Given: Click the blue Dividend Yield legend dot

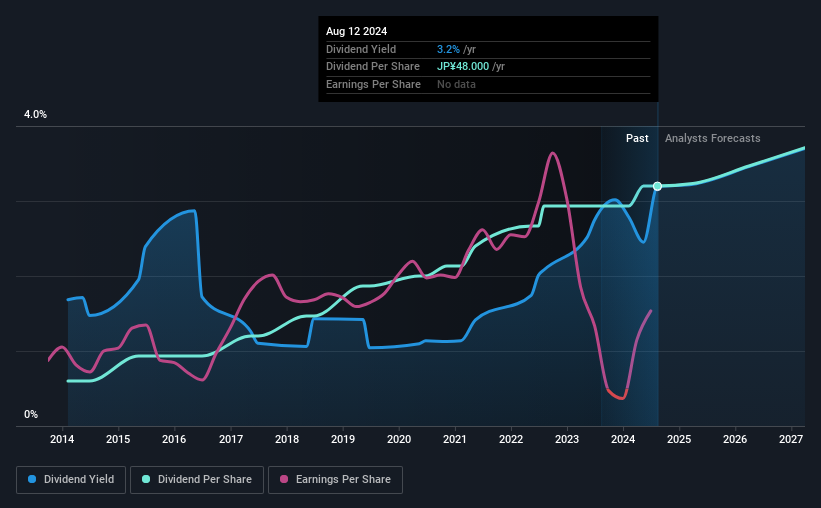Looking at the screenshot, I should coord(32,479).
